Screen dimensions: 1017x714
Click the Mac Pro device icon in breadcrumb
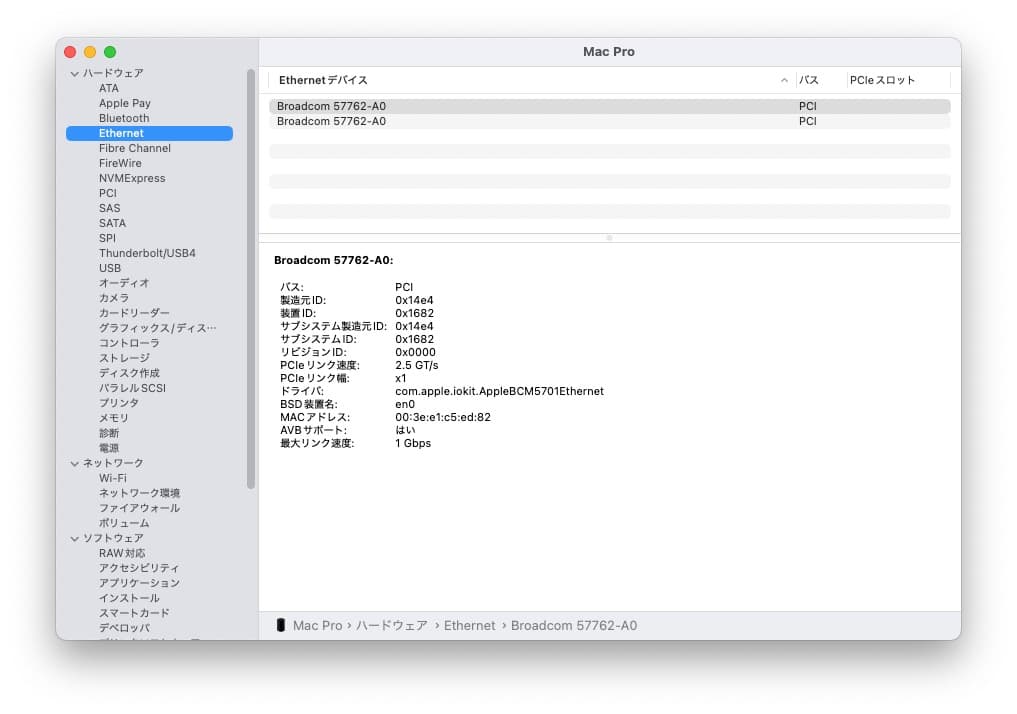click(x=281, y=625)
